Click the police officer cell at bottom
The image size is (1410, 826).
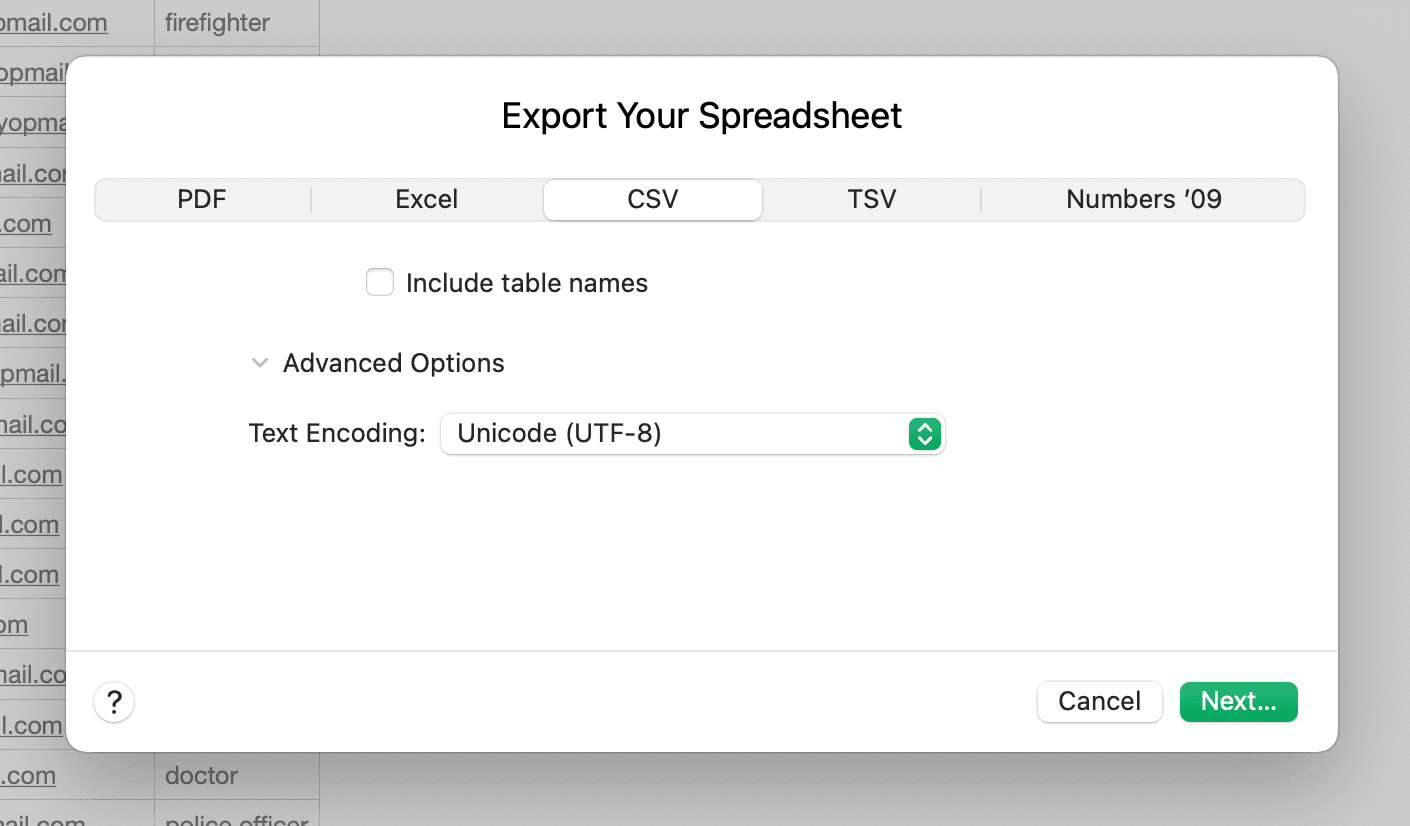point(237,820)
